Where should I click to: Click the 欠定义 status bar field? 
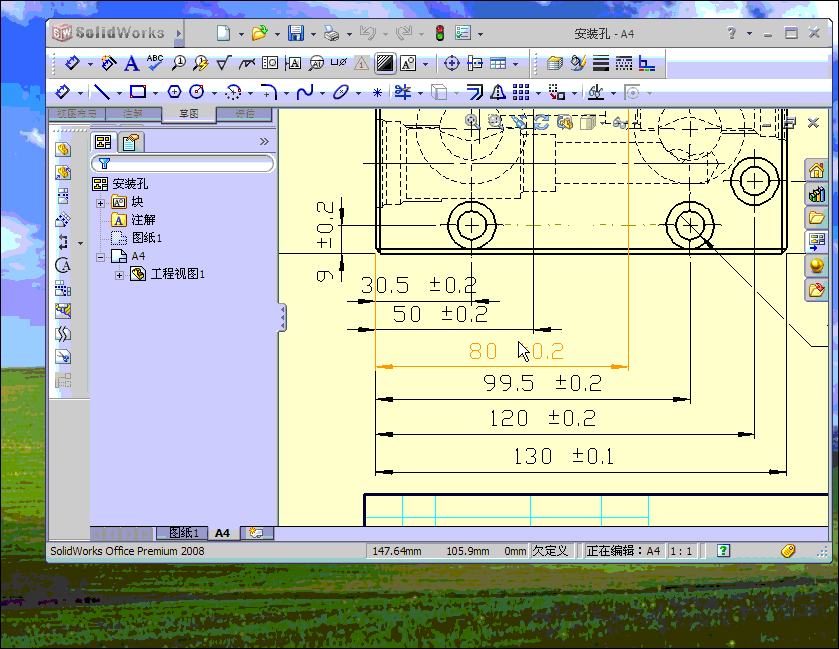click(550, 551)
